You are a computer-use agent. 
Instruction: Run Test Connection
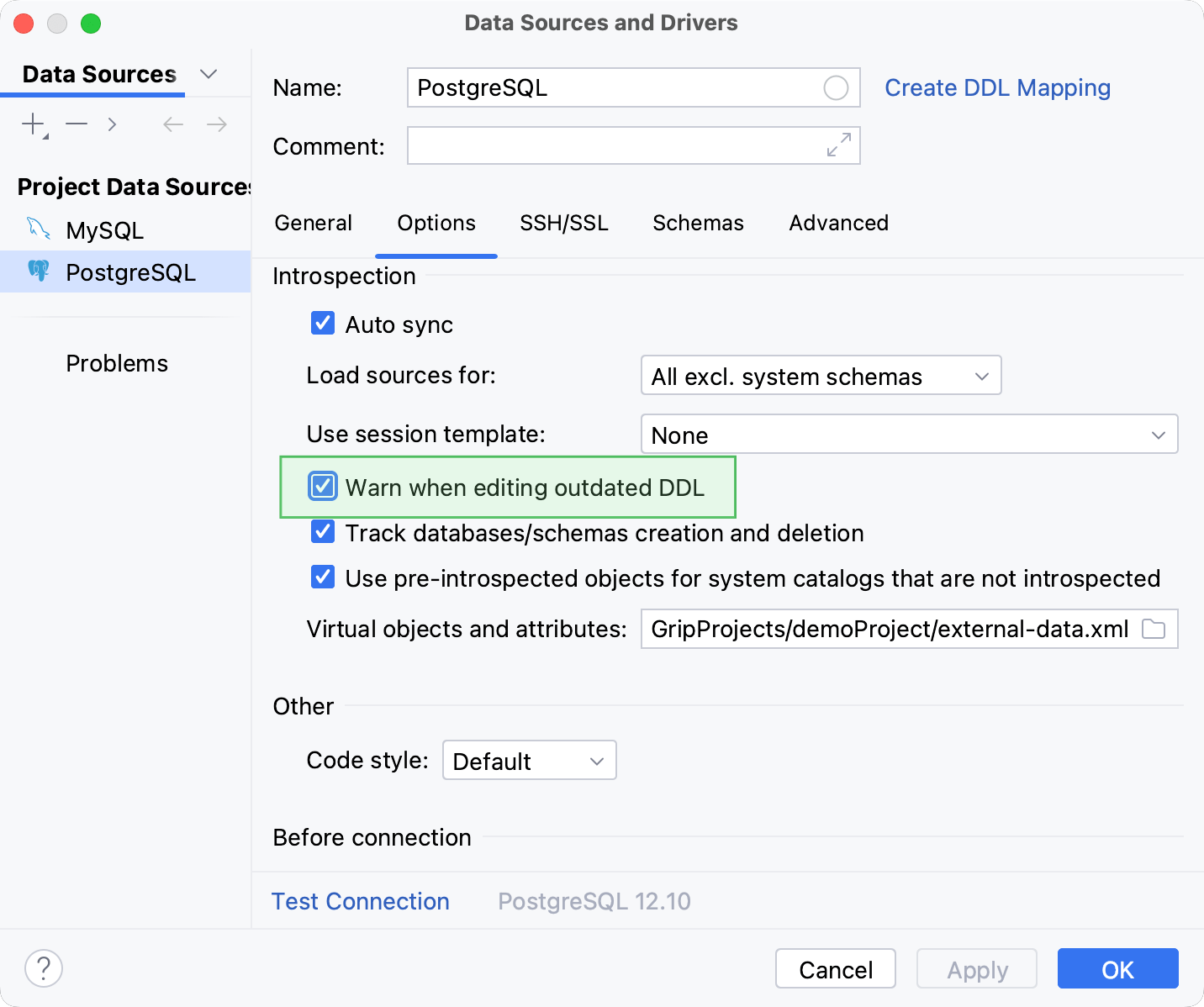[x=360, y=900]
